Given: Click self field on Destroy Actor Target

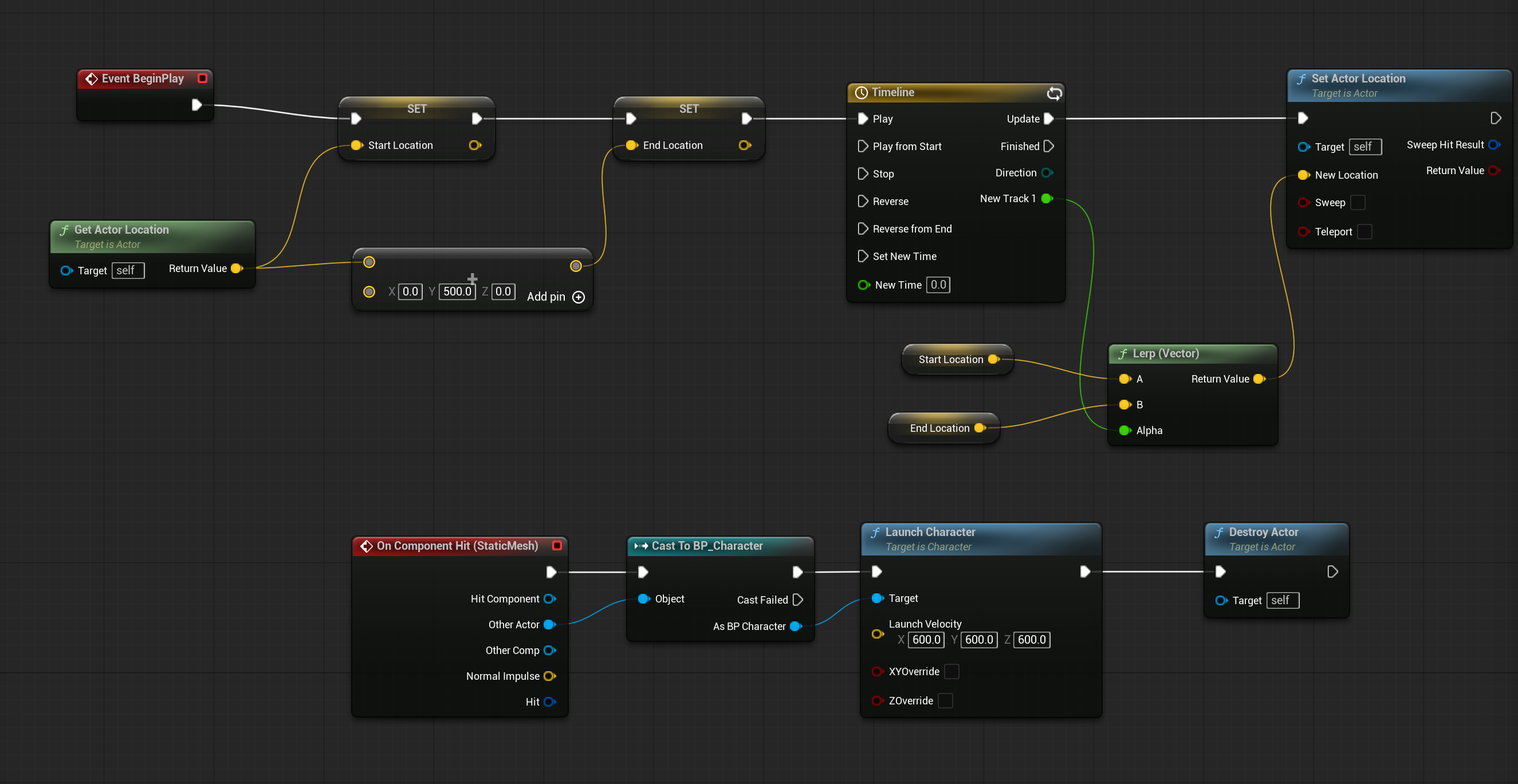Looking at the screenshot, I should (x=1283, y=600).
